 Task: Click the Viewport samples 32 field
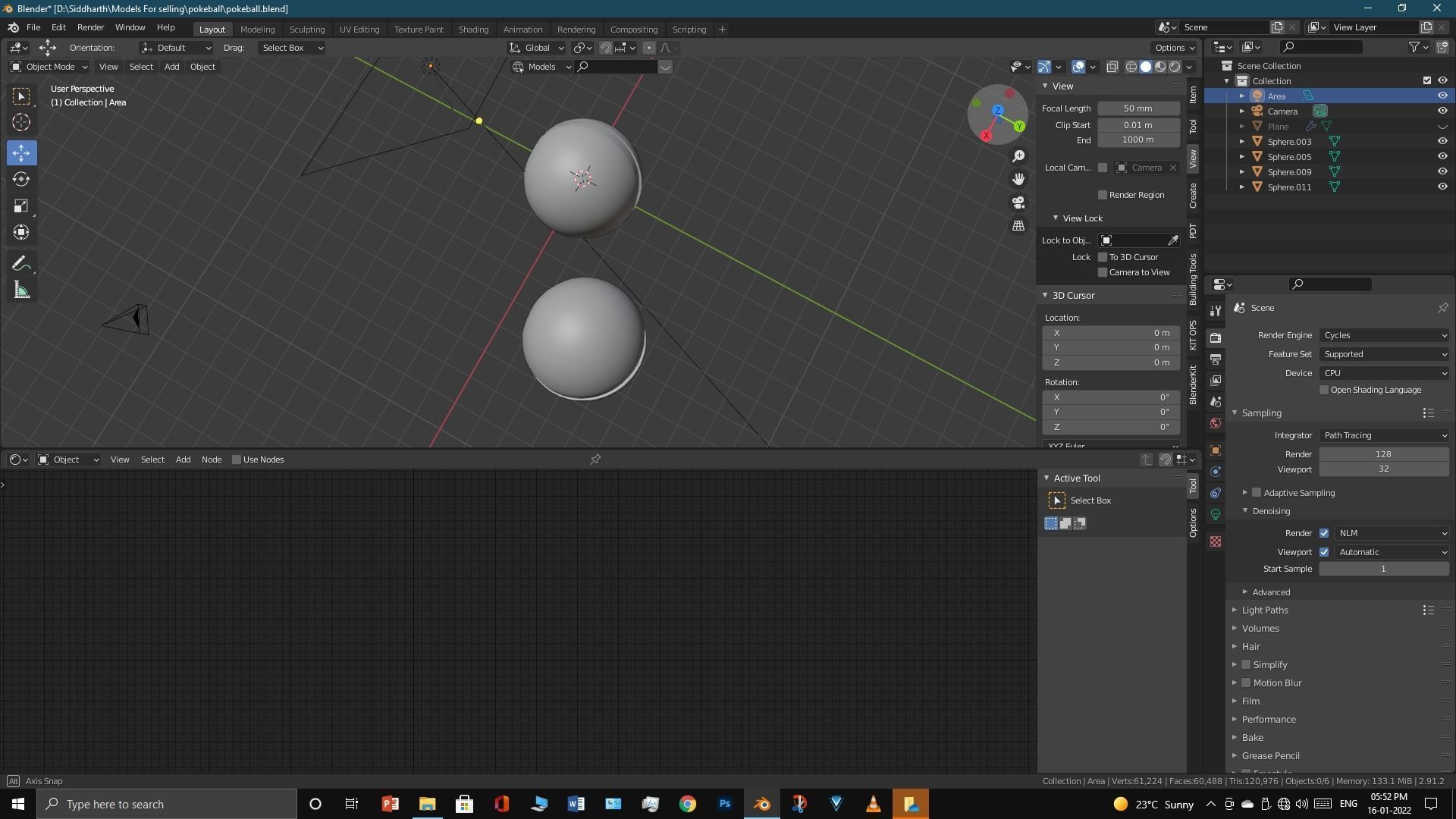click(1384, 469)
